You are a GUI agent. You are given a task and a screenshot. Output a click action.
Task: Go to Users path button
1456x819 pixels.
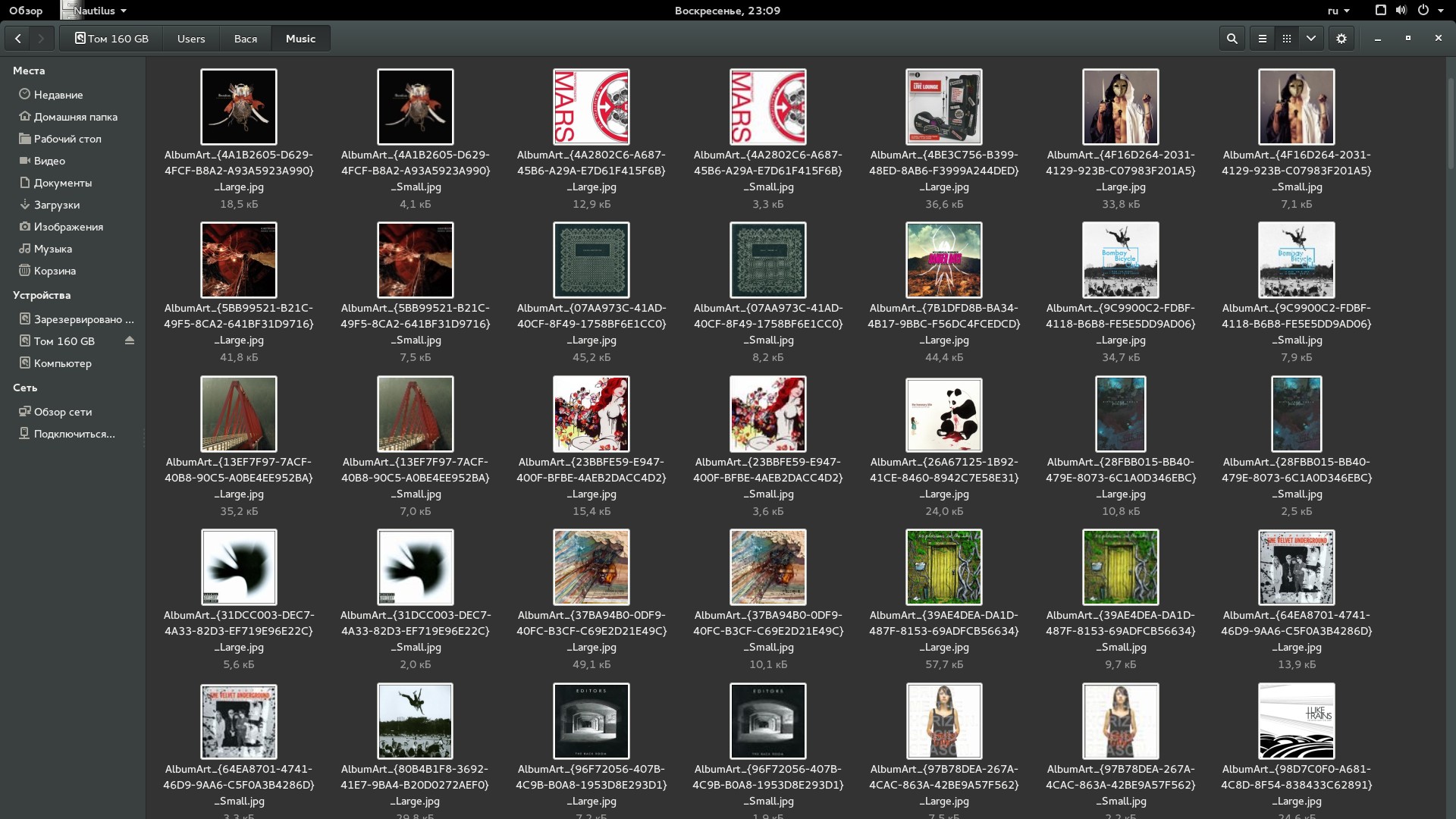point(191,39)
